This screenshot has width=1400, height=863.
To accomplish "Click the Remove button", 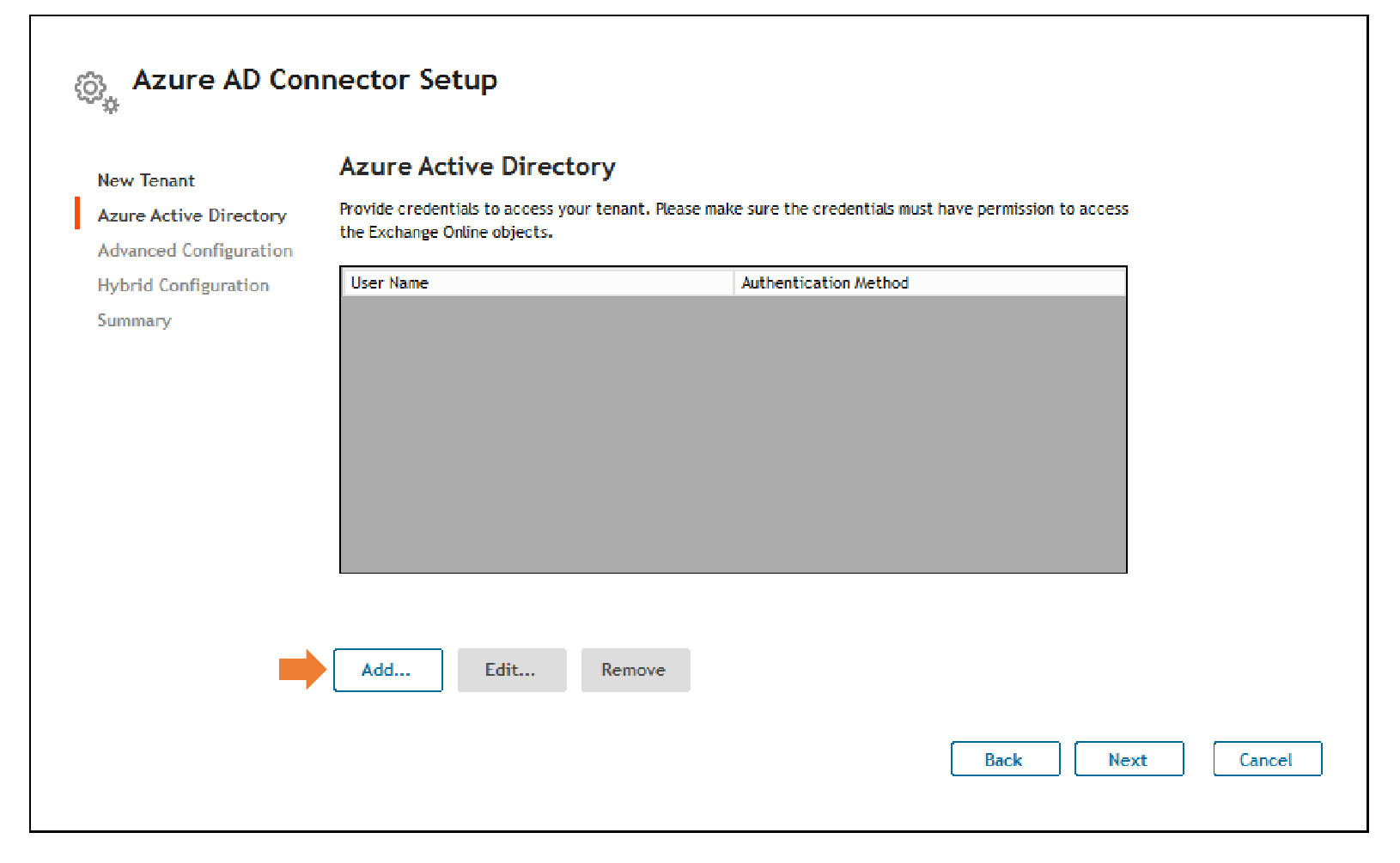I will pos(636,670).
